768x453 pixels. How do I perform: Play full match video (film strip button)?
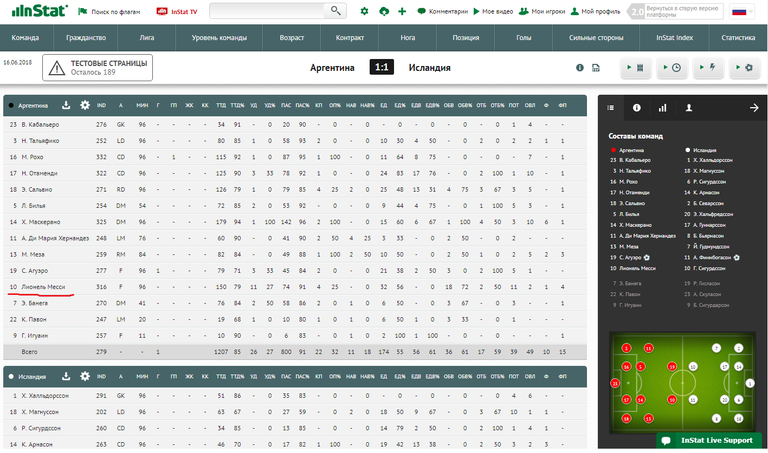point(635,68)
